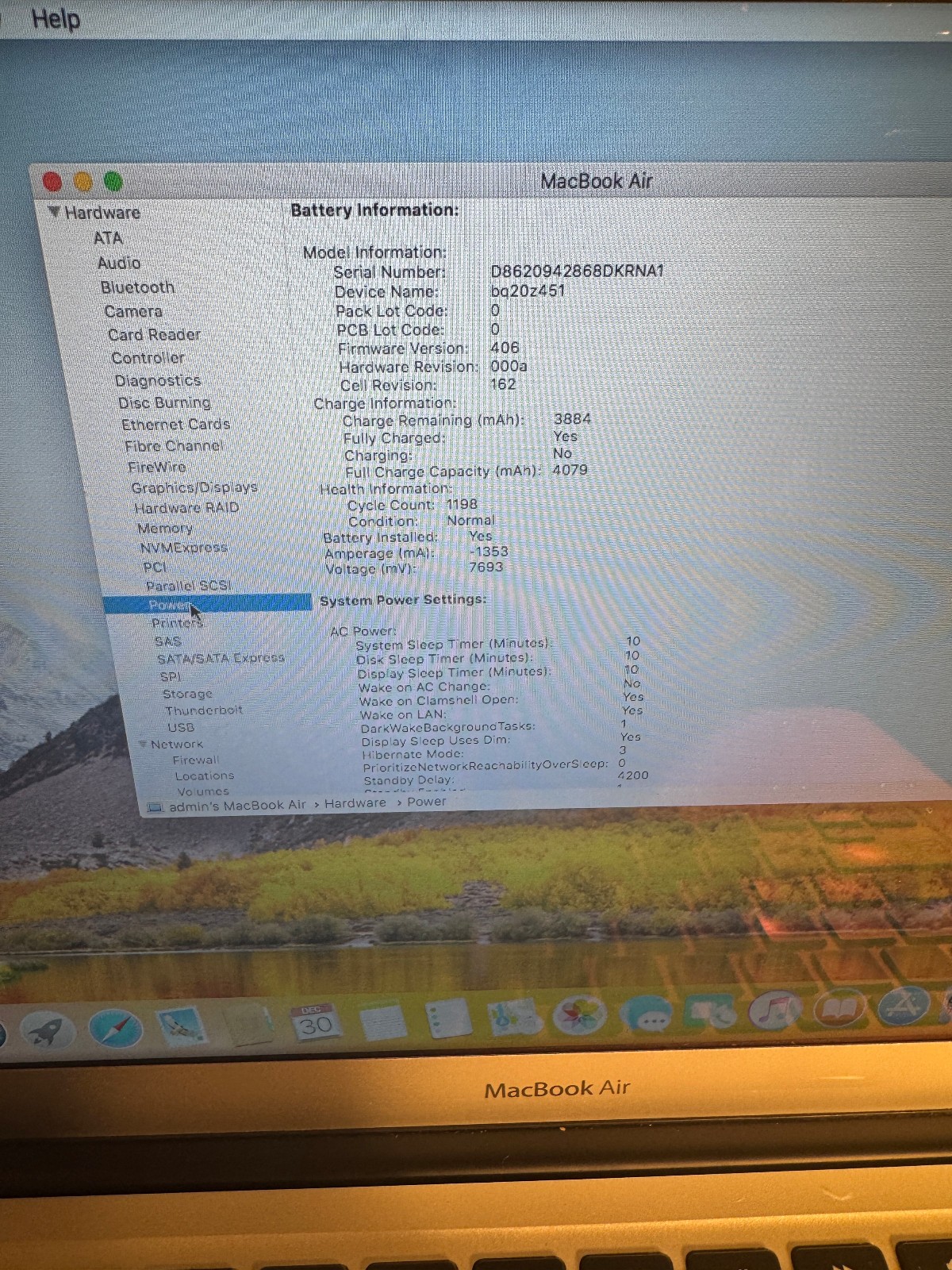Viewport: 952px width, 1270px height.
Task: Open Maps from the dock
Action: tap(514, 1018)
